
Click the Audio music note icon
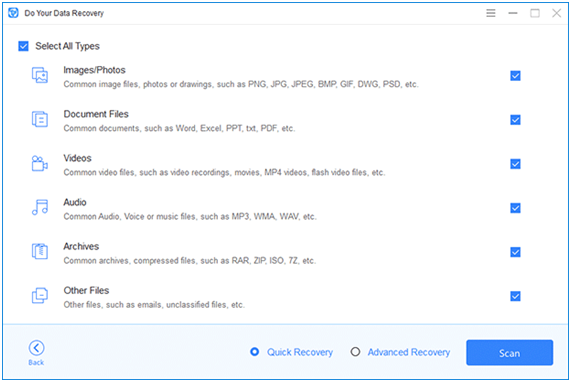click(40, 207)
